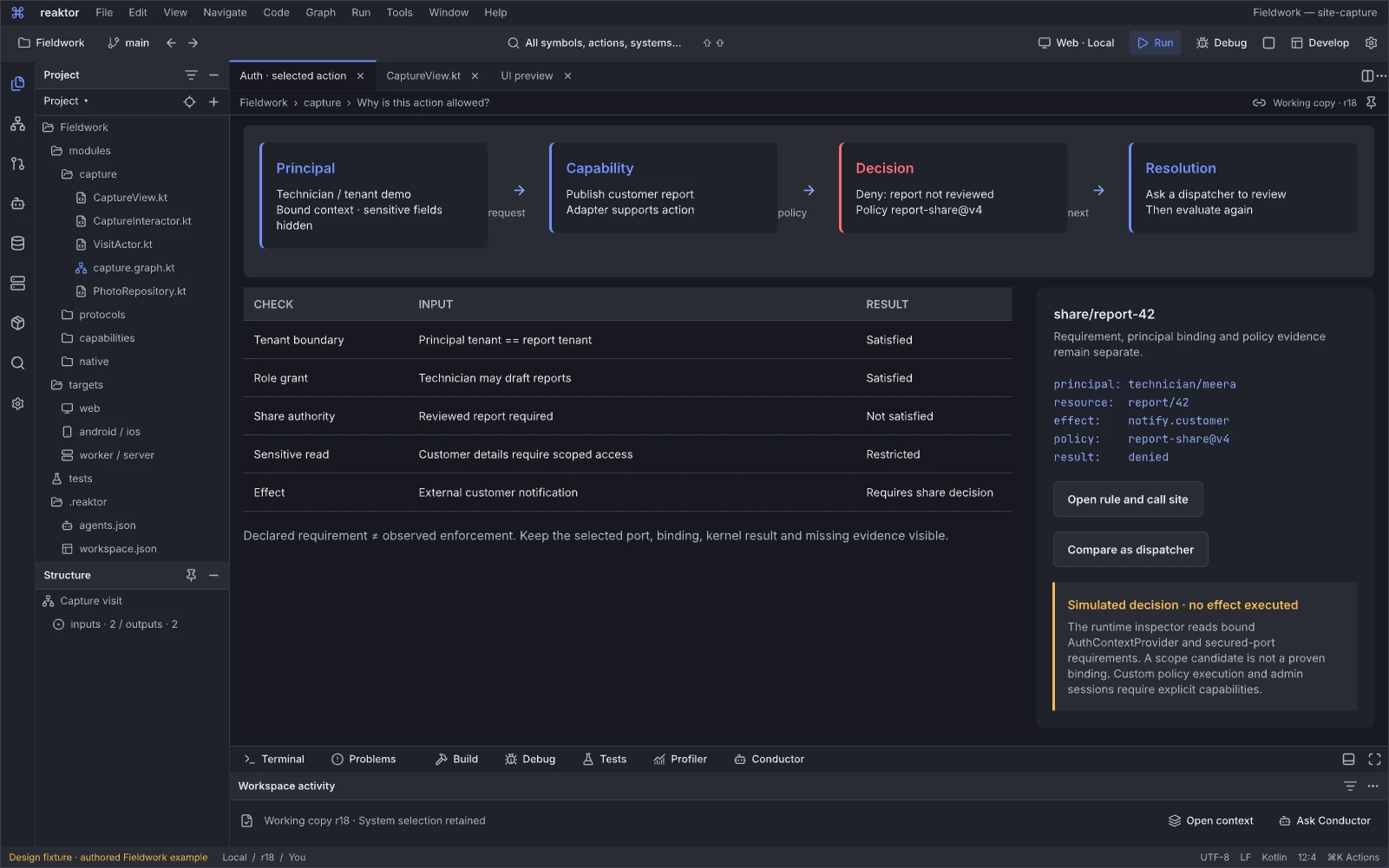The image size is (1389, 868).
Task: Open Web · Local target selector
Action: coord(1076,42)
